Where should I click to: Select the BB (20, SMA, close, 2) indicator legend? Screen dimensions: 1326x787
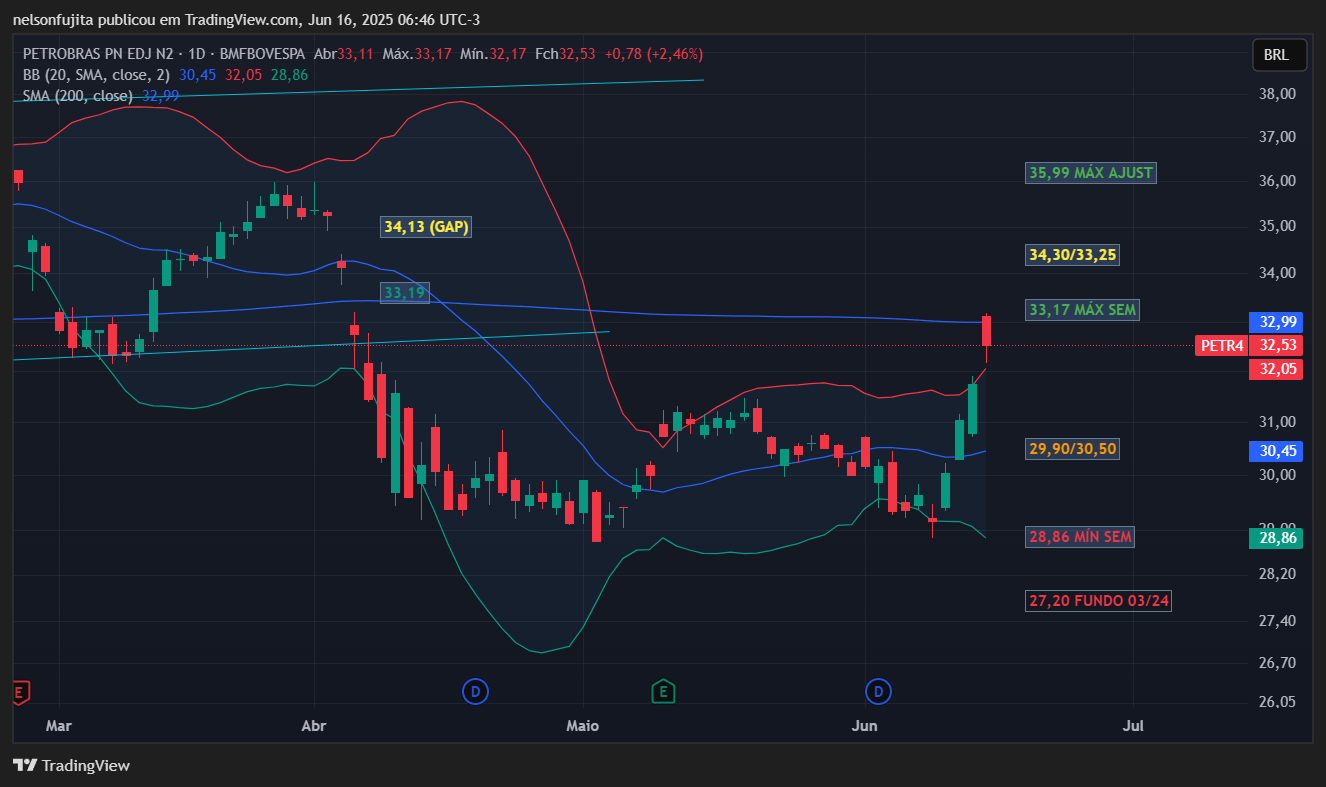pyautogui.click(x=97, y=75)
